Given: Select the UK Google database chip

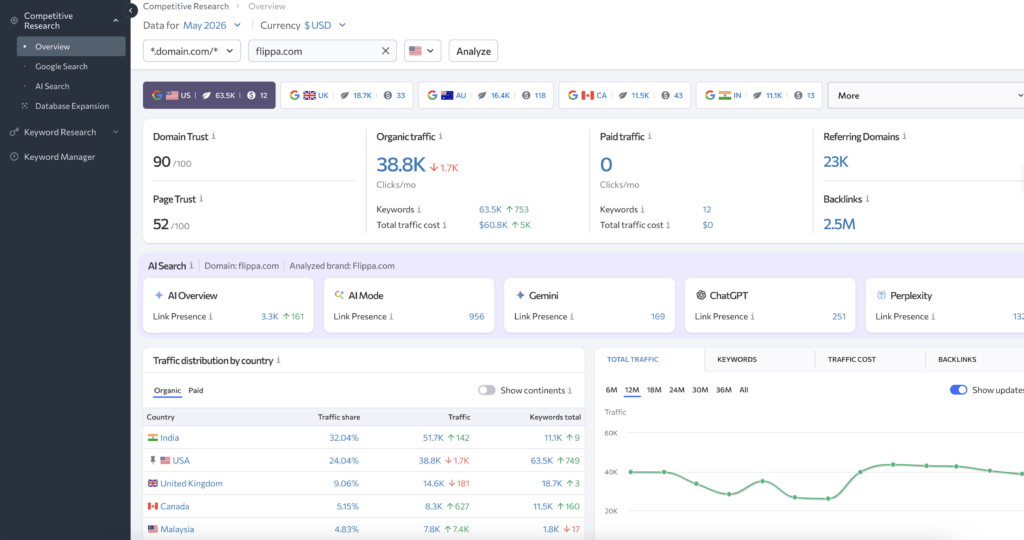Looking at the screenshot, I should point(347,95).
